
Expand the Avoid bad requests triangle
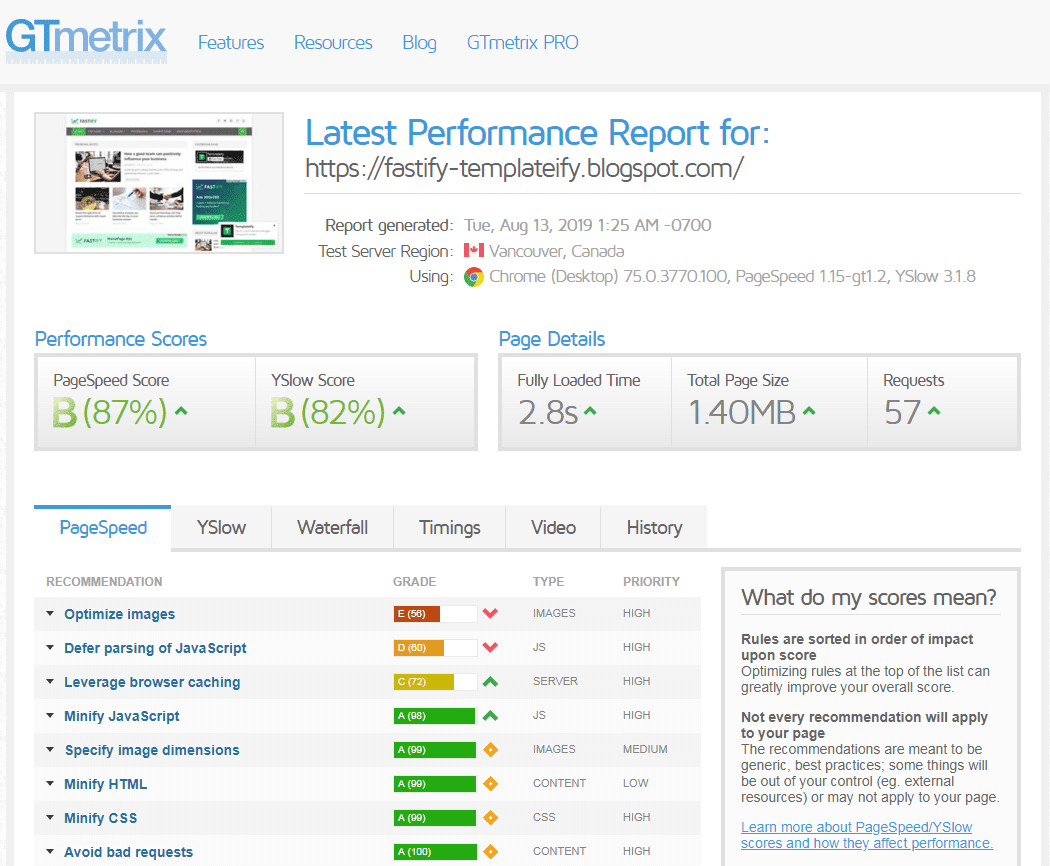(x=50, y=852)
